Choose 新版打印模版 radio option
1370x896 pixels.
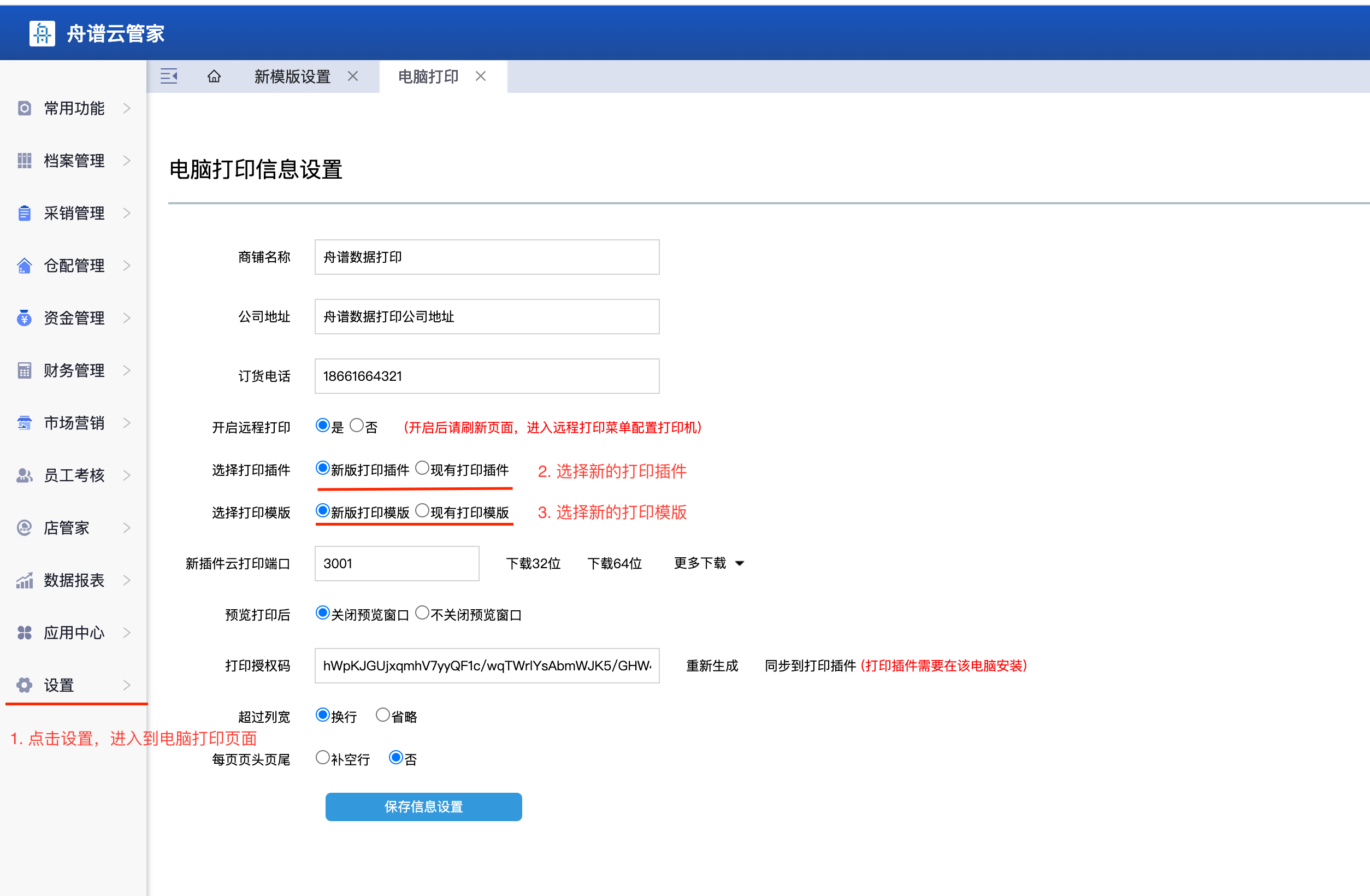(322, 511)
